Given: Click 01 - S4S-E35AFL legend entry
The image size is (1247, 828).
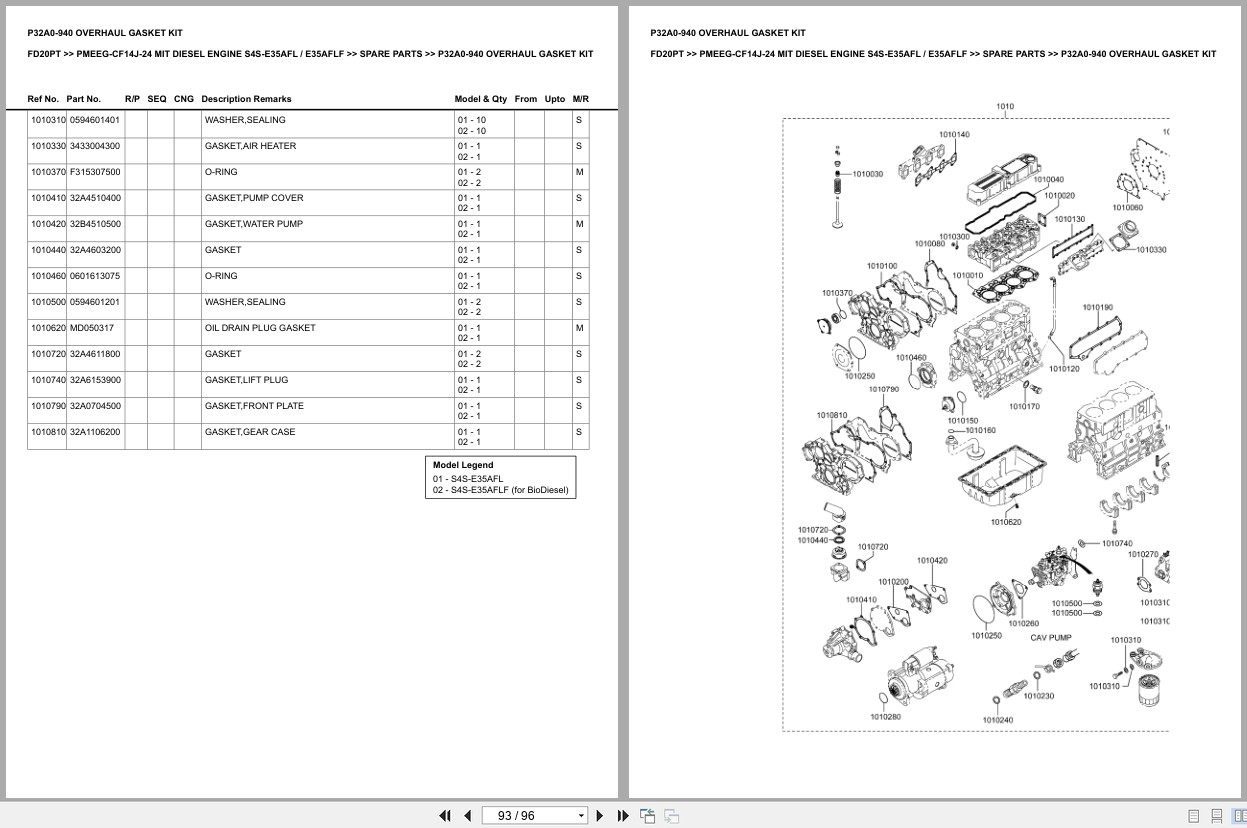Looking at the screenshot, I should tap(468, 479).
